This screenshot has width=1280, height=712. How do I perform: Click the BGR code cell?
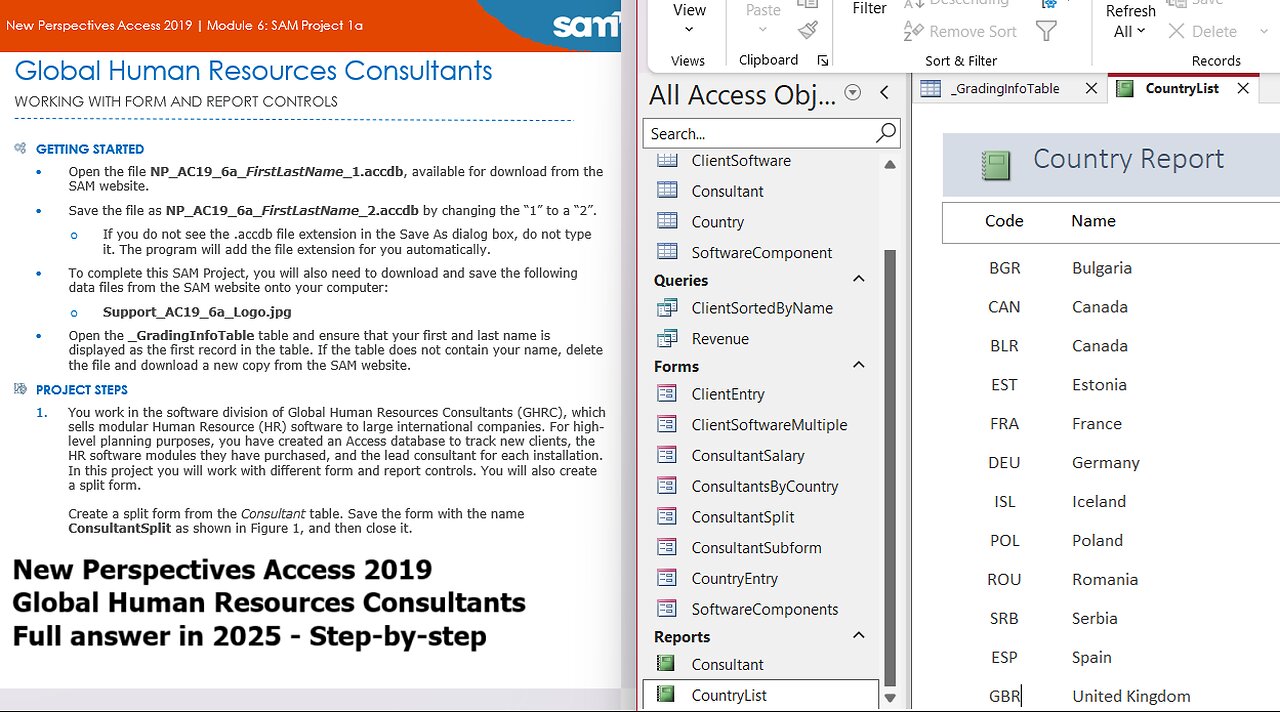click(1005, 268)
